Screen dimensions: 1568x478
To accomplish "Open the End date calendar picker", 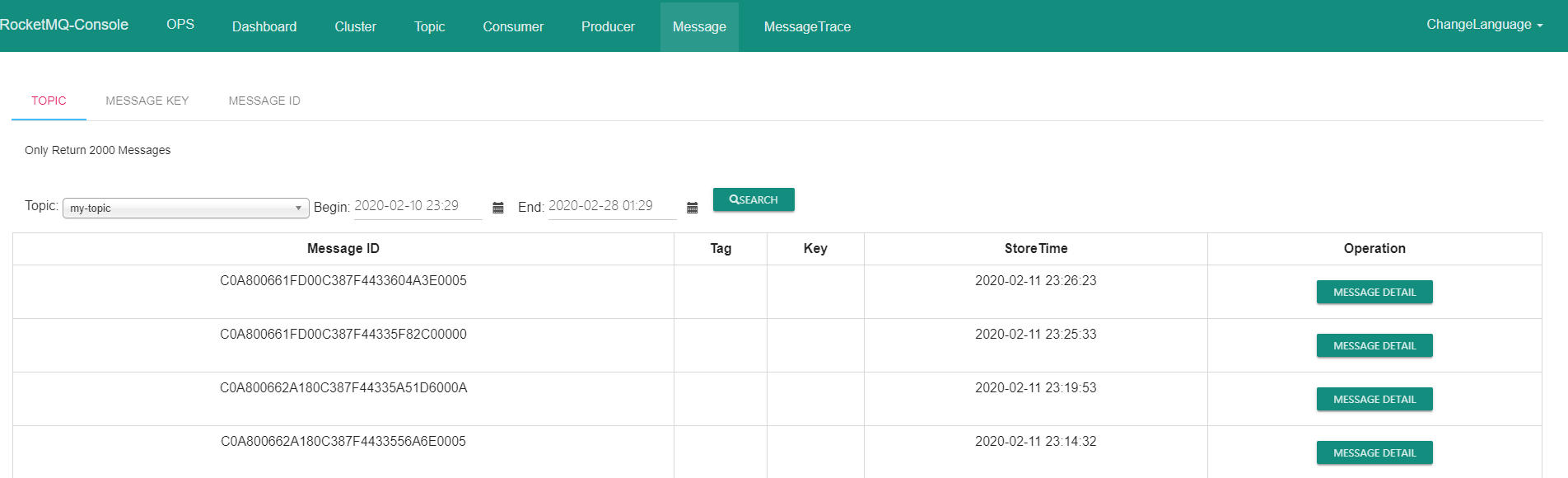I will tap(693, 208).
